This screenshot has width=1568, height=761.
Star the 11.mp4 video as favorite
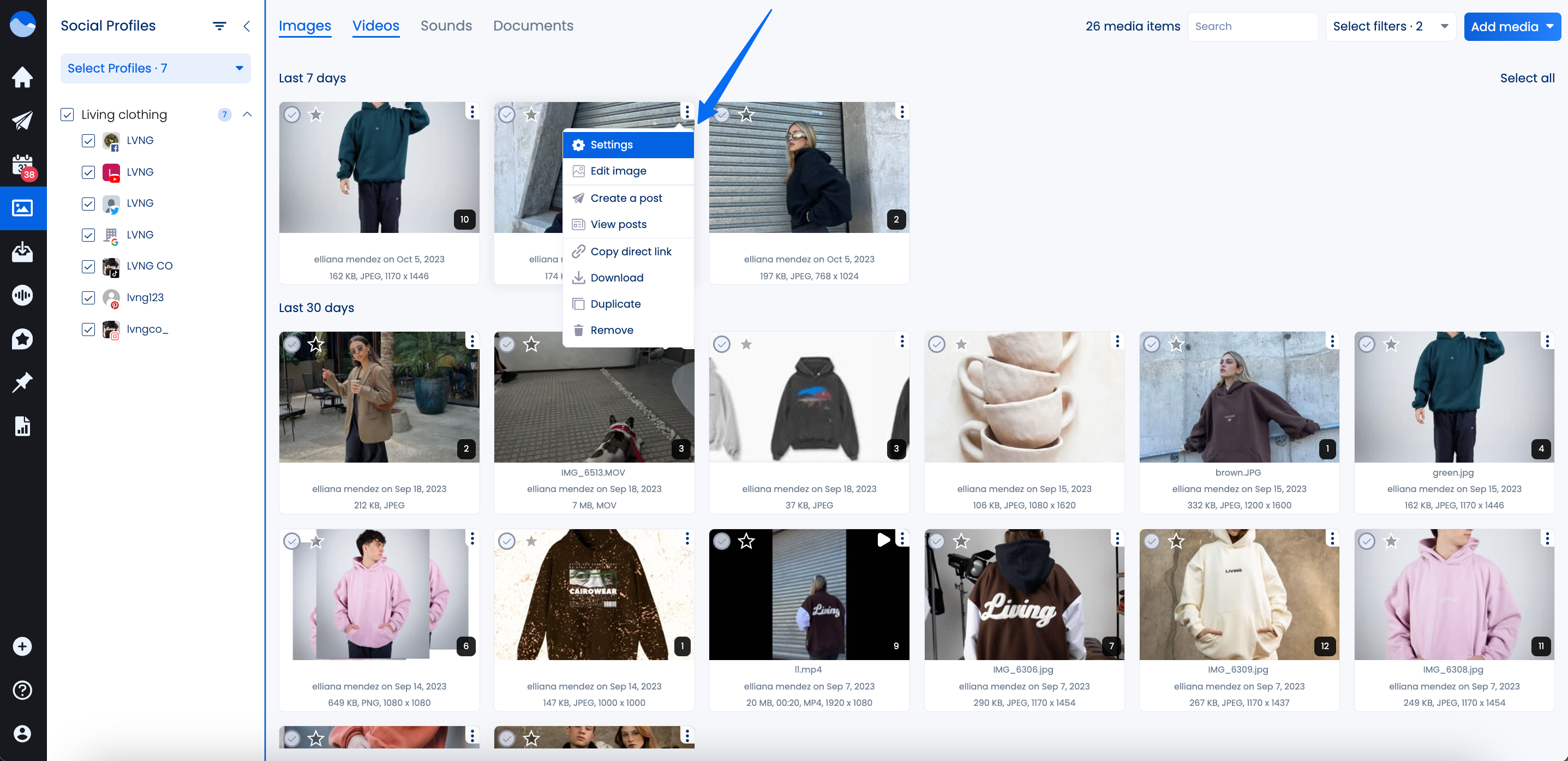coord(746,541)
